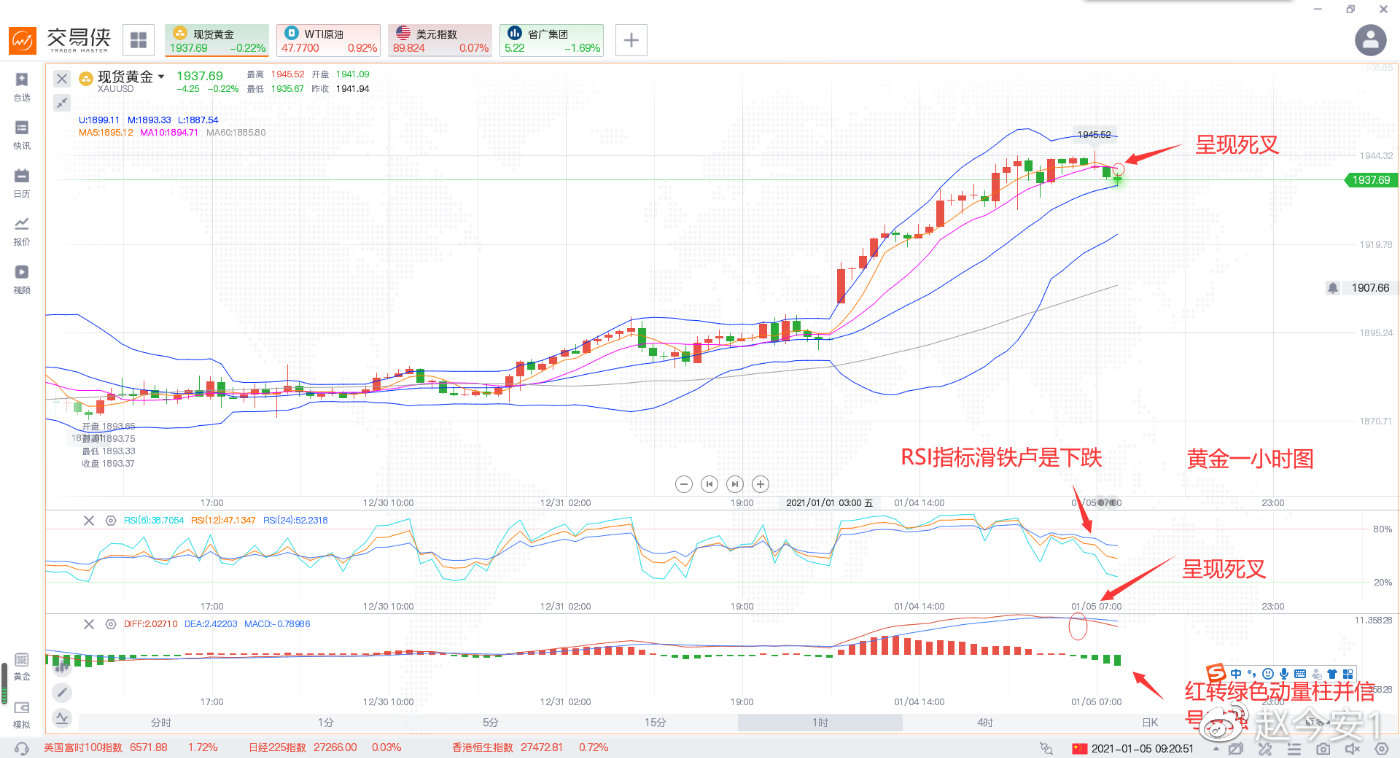
Task: Select the 1时 timeframe tab
Action: tap(821, 722)
